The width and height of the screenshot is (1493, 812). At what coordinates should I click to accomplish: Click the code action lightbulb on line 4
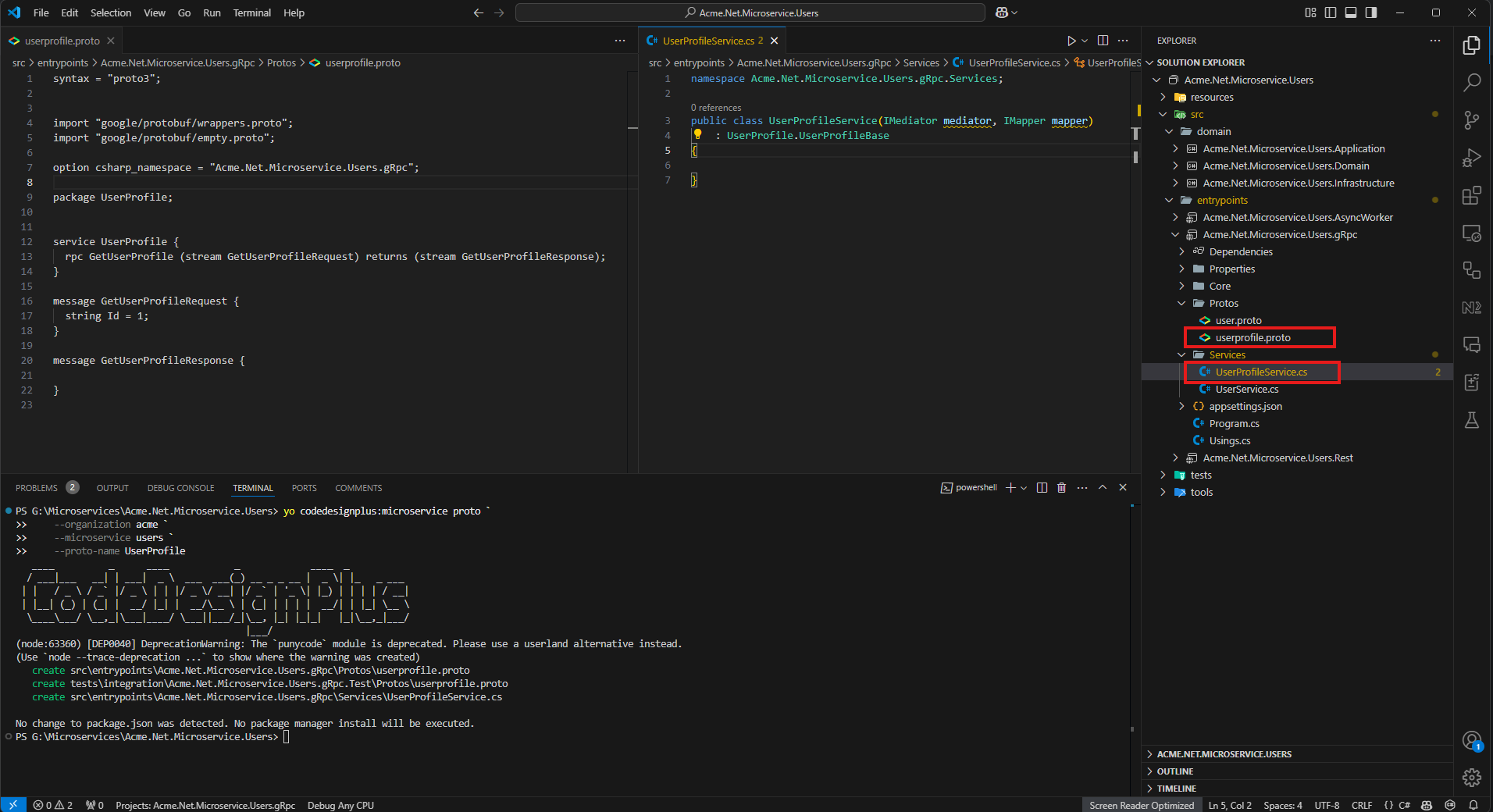point(697,134)
